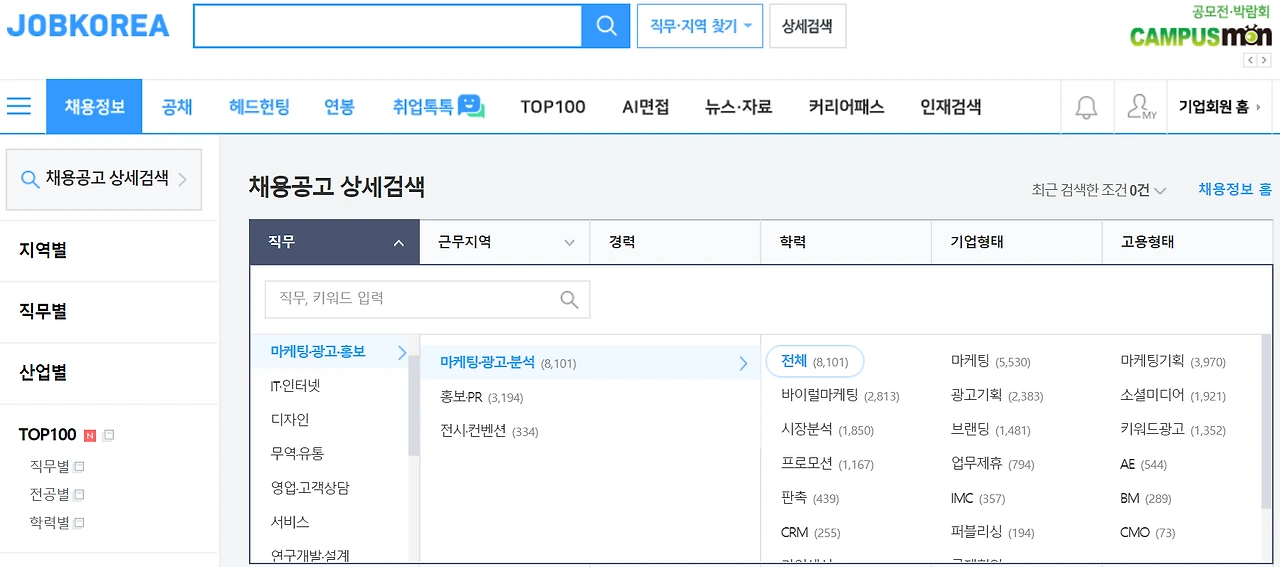
Task: Click the banner next arrow
Action: (1264, 61)
